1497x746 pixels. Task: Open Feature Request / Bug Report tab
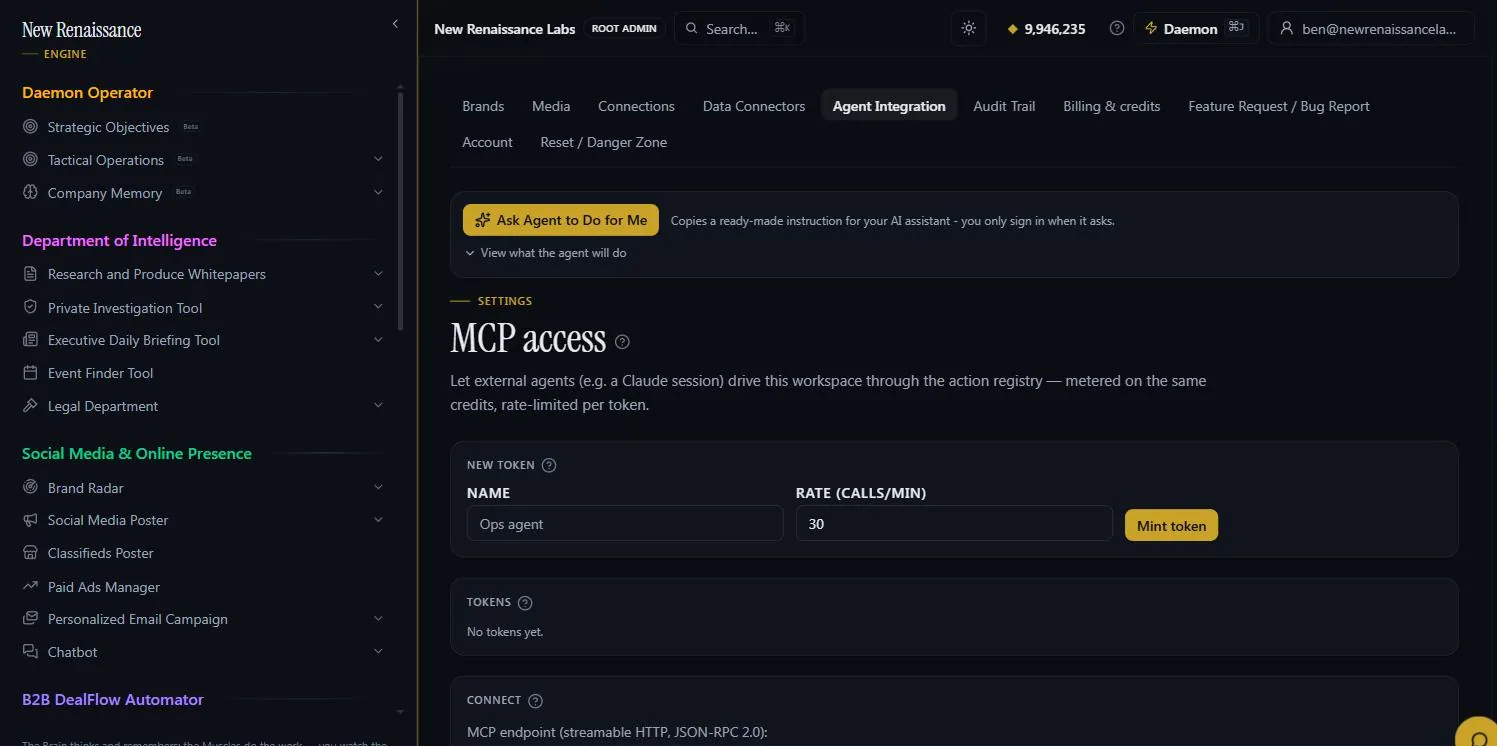pyautogui.click(x=1279, y=106)
